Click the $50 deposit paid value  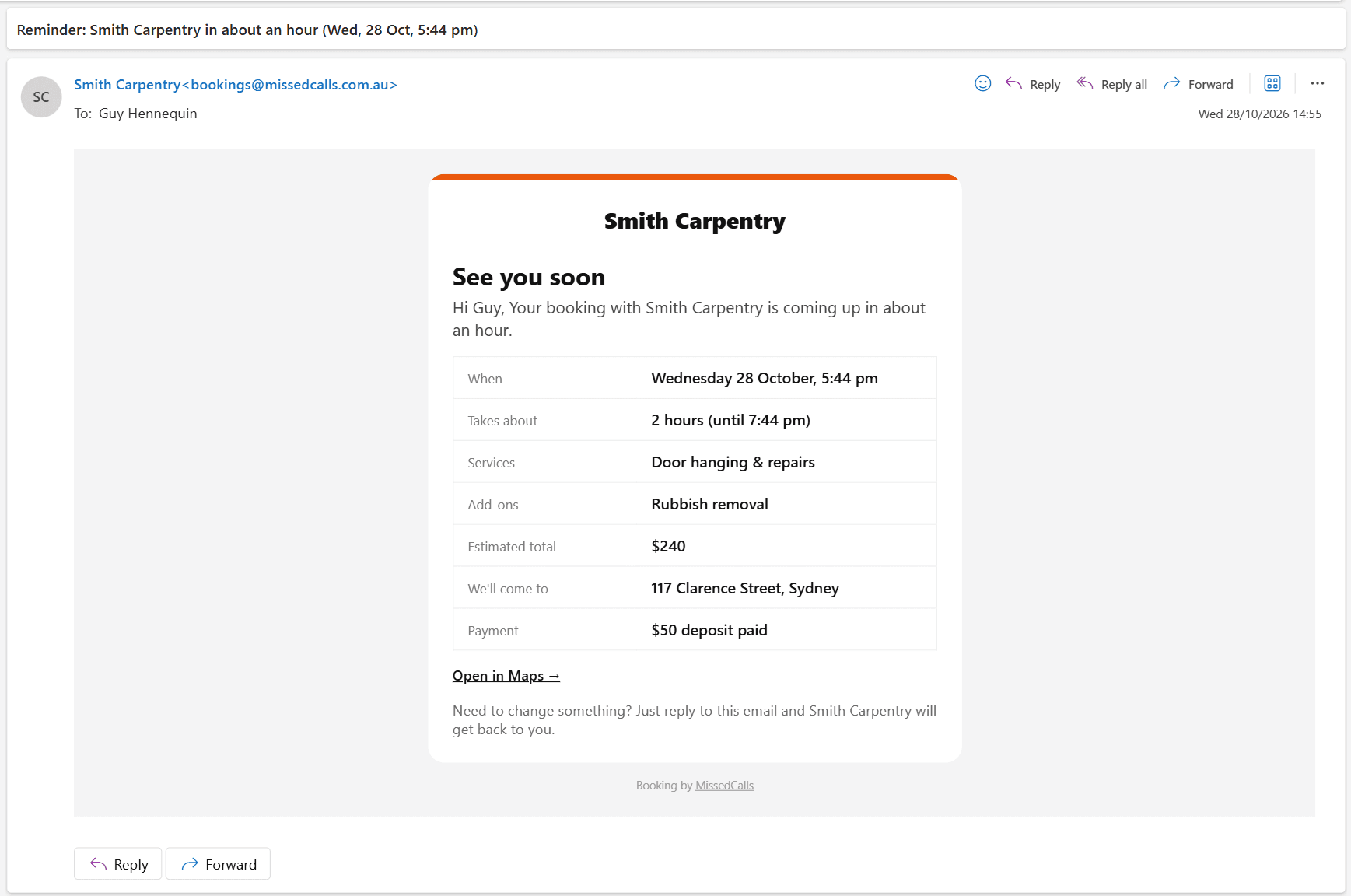709,631
